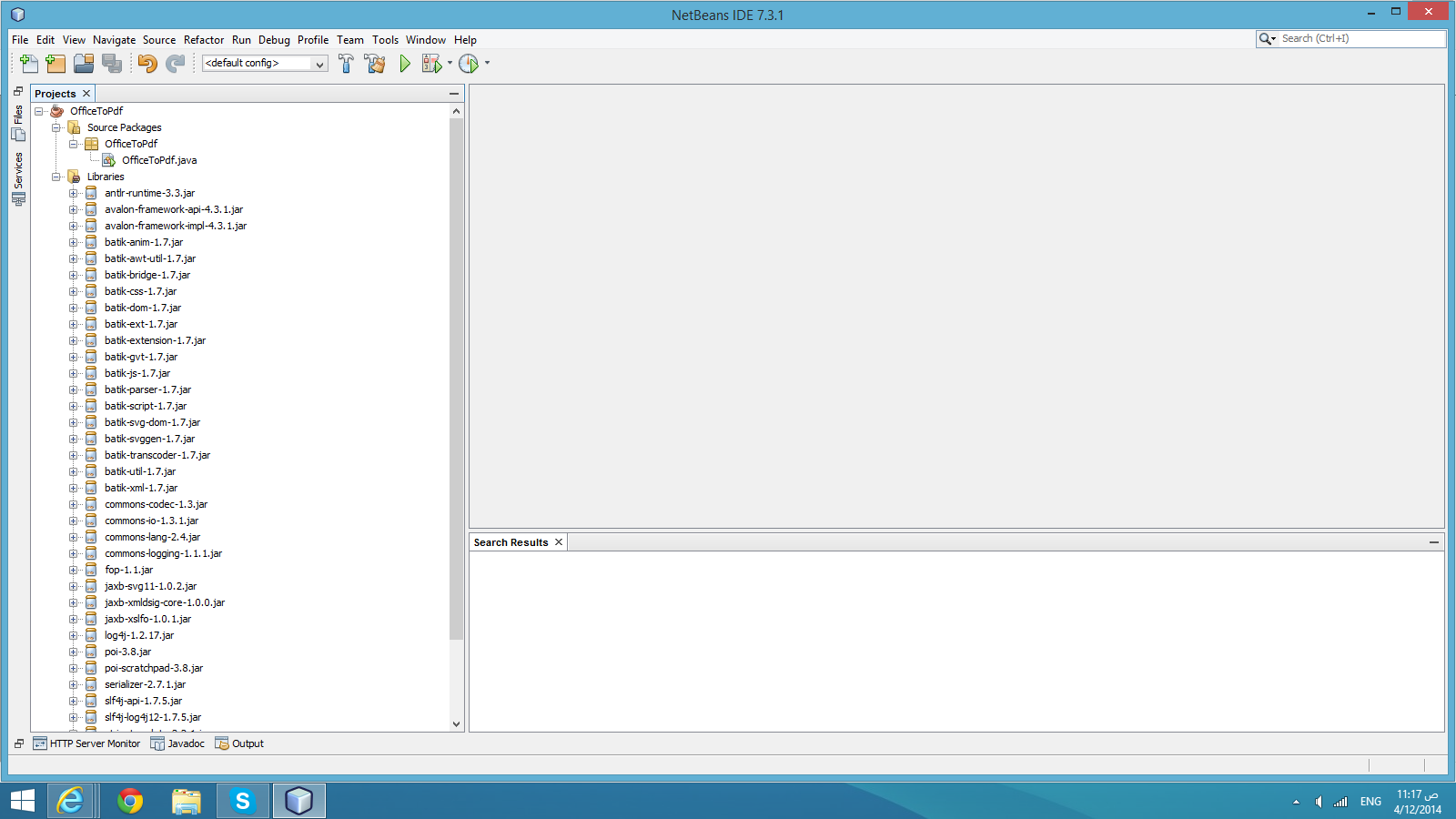The height and width of the screenshot is (819, 1456).
Task: Click the restore icon left of HTTP Server Monitor
Action: click(x=18, y=743)
